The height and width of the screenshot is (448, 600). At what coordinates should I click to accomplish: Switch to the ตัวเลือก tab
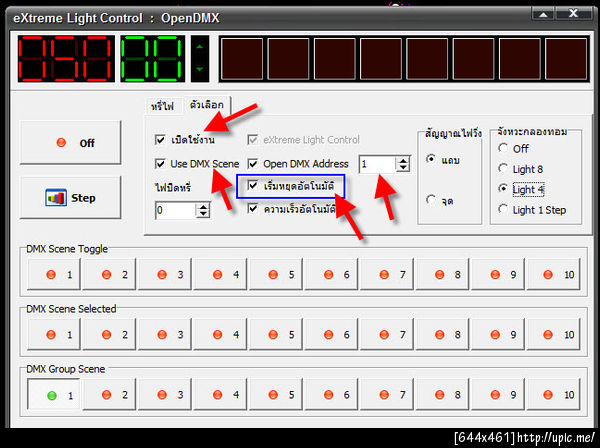click(207, 104)
